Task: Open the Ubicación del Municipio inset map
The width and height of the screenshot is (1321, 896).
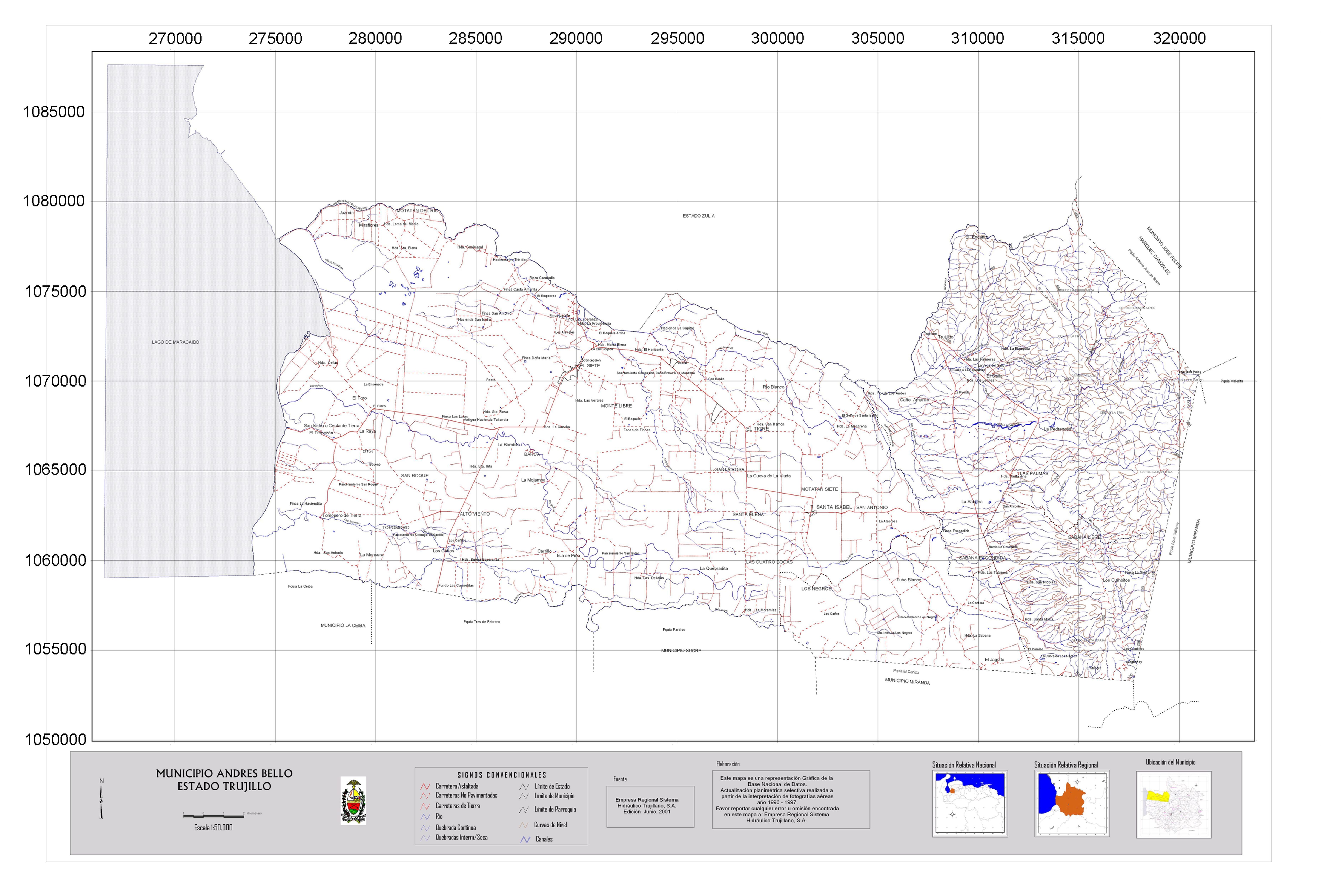Action: tap(1174, 804)
